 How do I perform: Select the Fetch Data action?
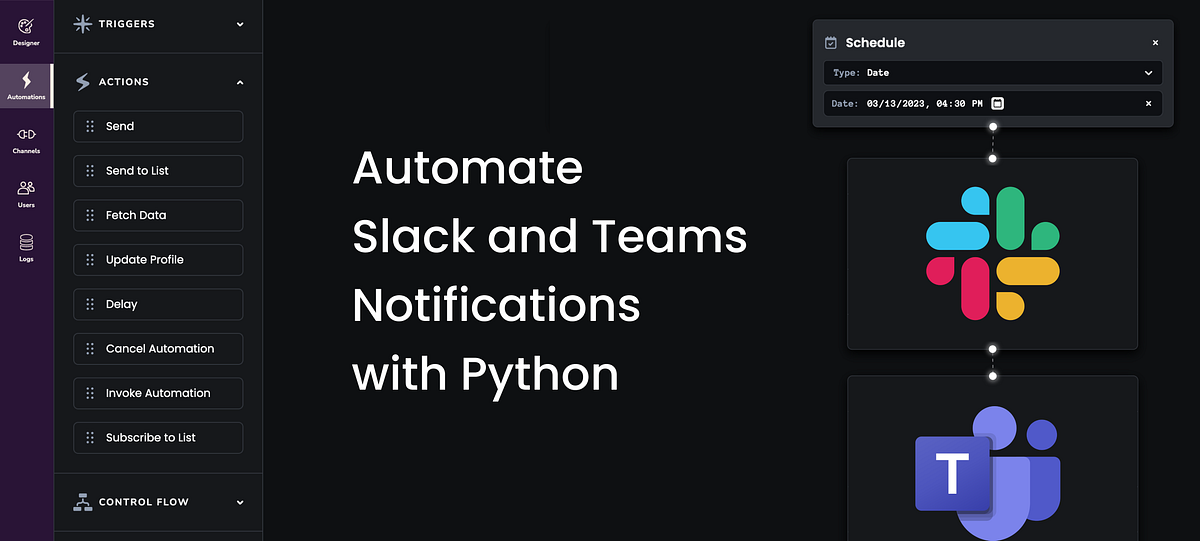158,215
